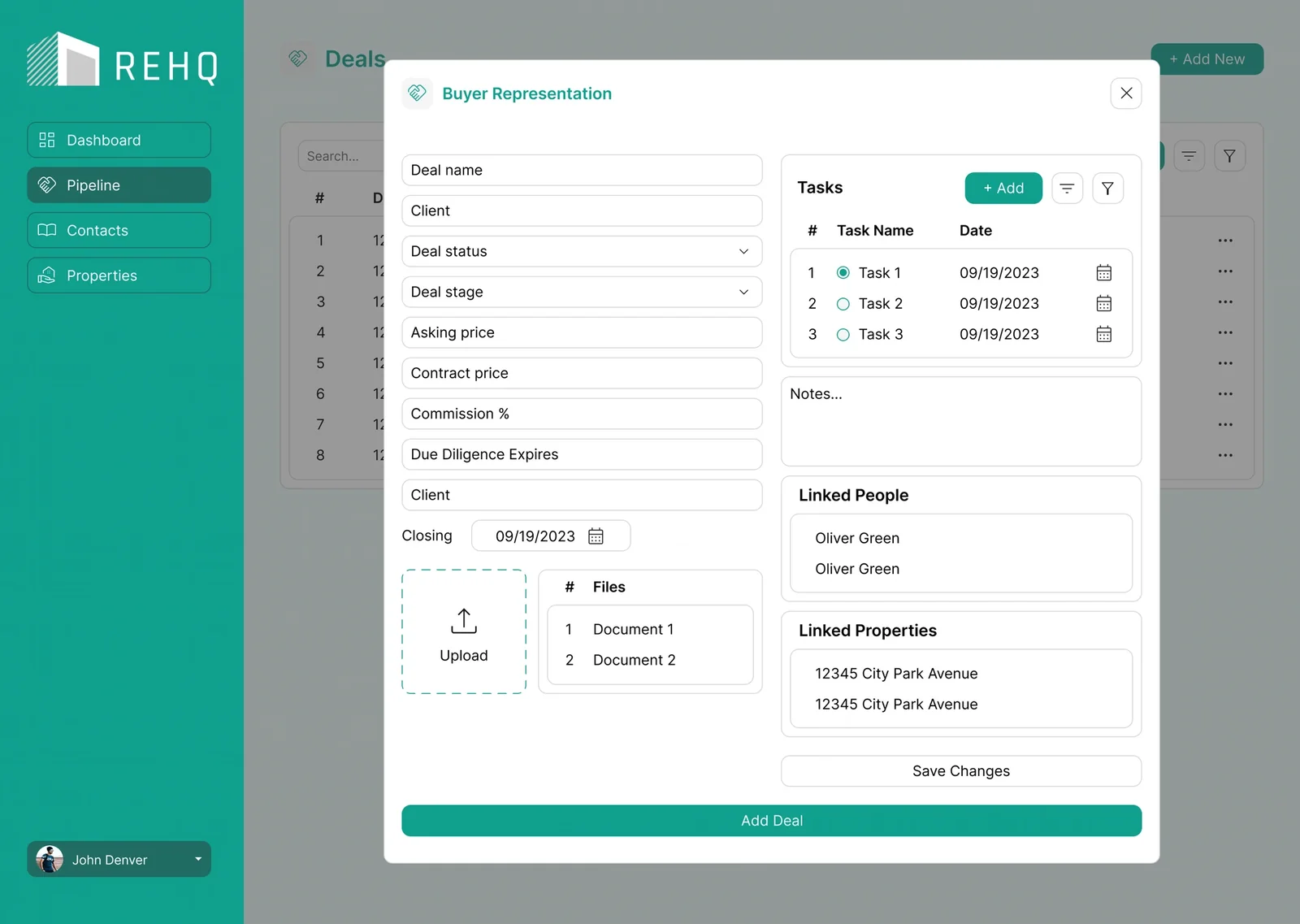
Task: Click the + Add task button
Action: (x=1003, y=188)
